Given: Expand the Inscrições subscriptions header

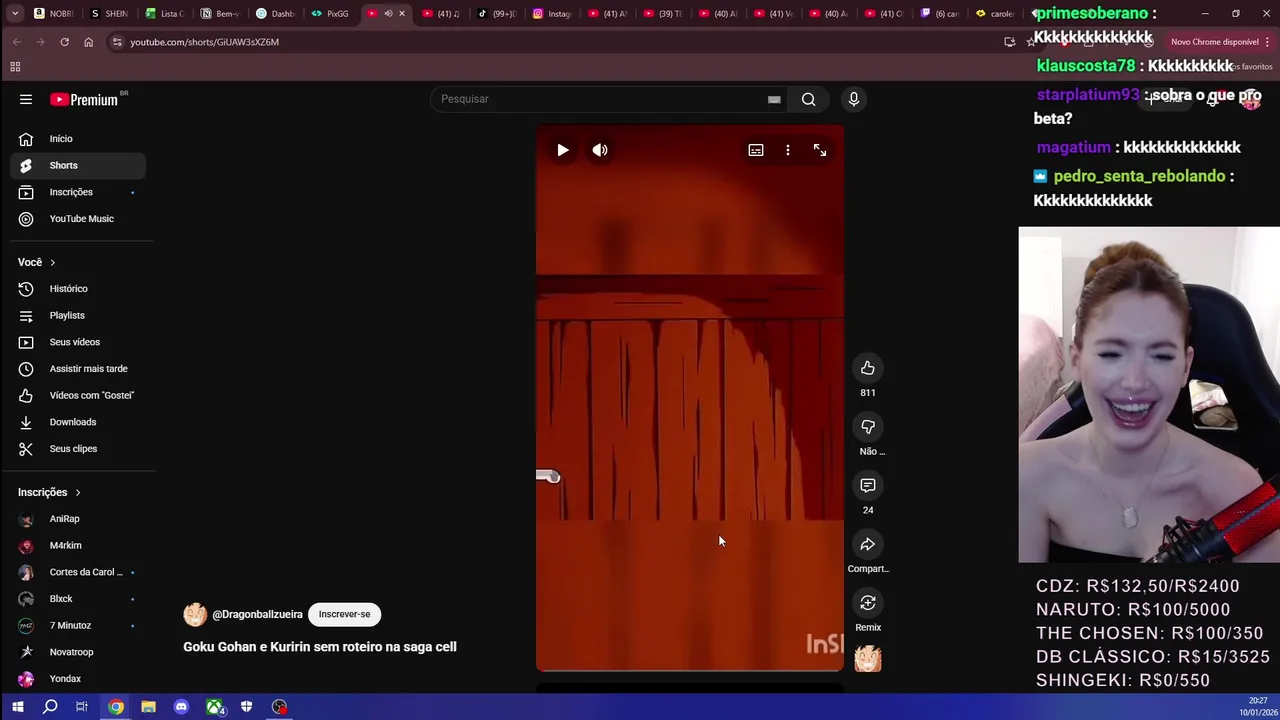Looking at the screenshot, I should 49,492.
